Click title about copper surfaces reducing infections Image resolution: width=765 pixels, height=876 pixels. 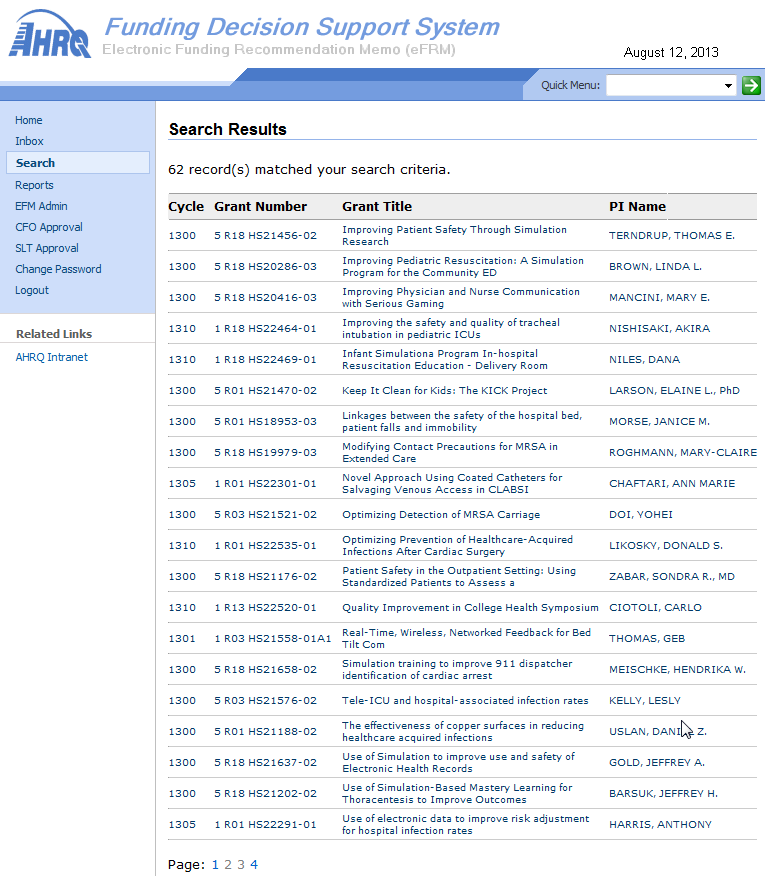[x=463, y=732]
